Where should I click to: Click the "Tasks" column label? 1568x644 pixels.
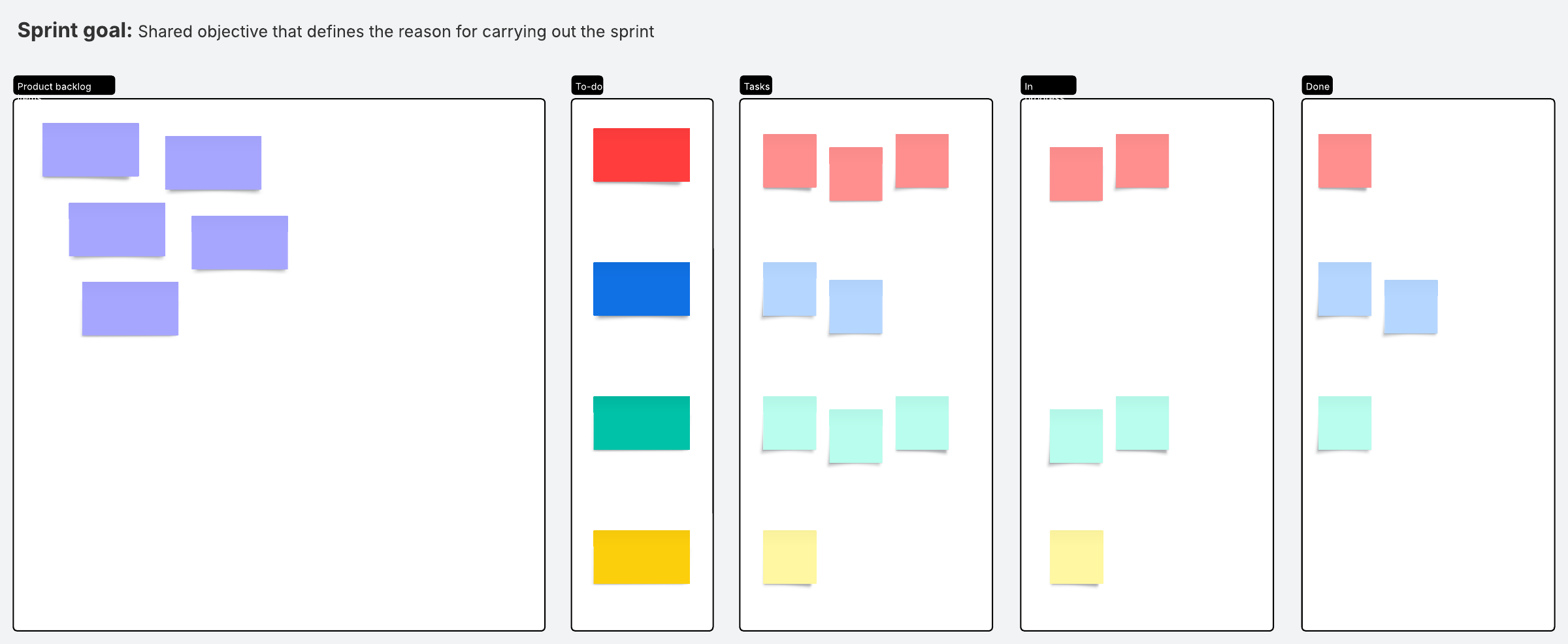pyautogui.click(x=756, y=86)
